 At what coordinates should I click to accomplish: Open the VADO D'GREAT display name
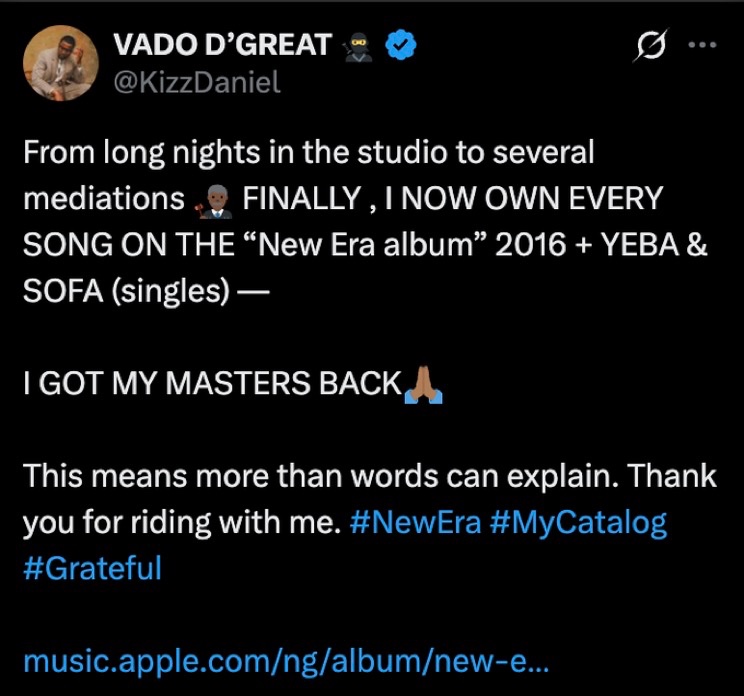point(222,45)
